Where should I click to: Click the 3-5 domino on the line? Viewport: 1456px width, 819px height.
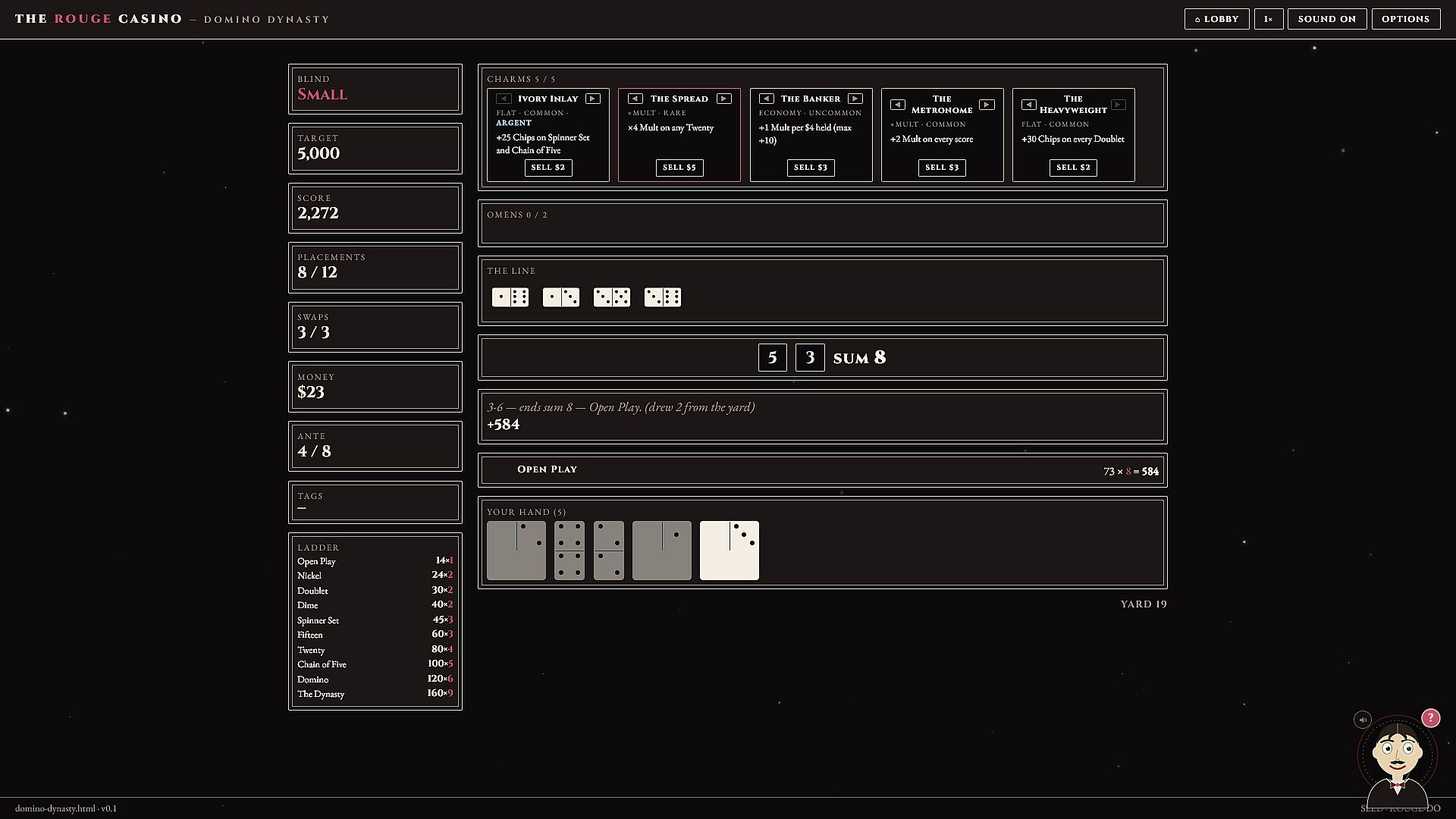tap(612, 297)
